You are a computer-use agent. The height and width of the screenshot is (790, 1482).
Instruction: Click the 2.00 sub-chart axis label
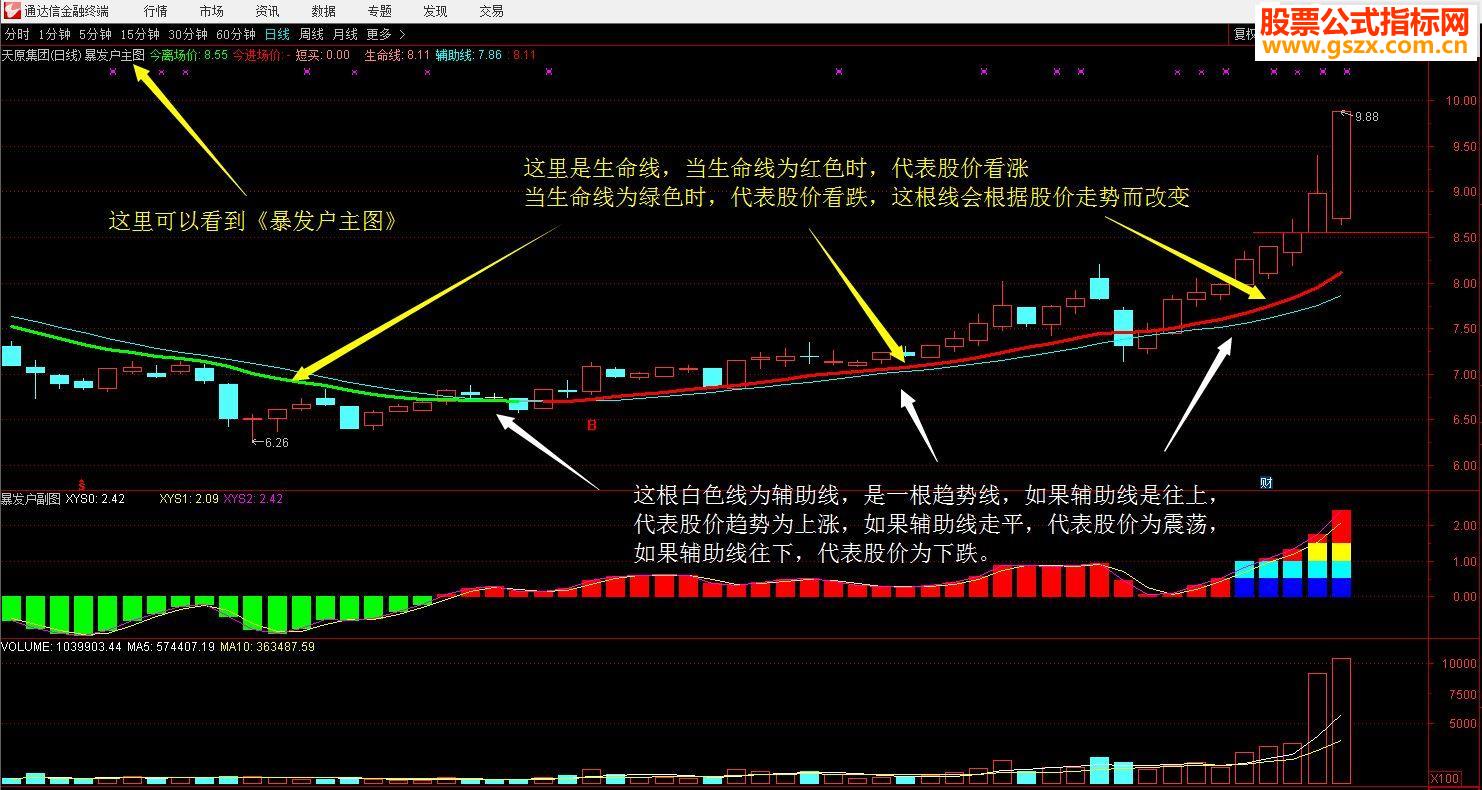(x=1465, y=526)
